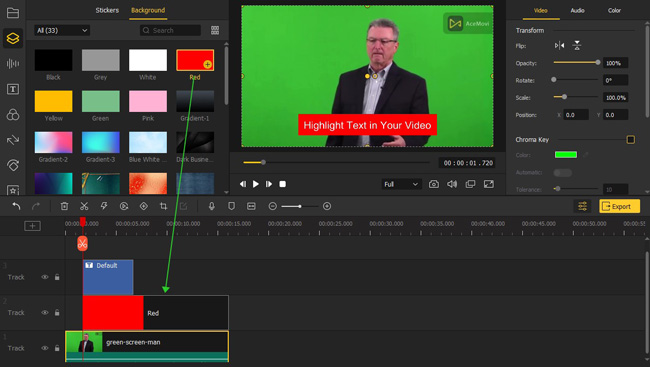
Task: Click the Export button
Action: tap(619, 206)
